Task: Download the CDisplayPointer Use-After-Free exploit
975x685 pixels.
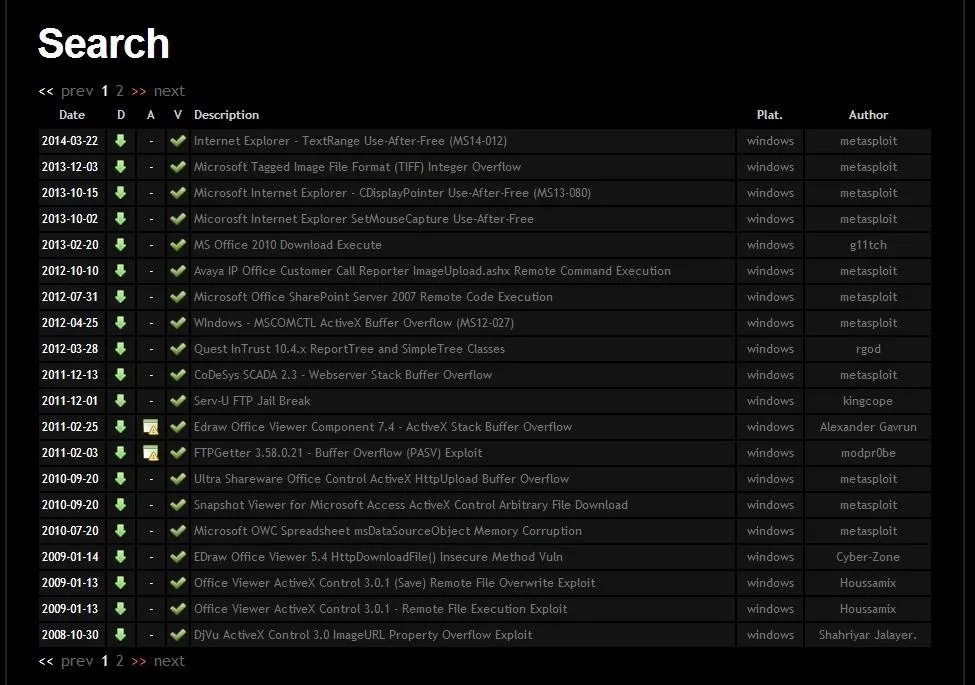Action: tap(121, 193)
